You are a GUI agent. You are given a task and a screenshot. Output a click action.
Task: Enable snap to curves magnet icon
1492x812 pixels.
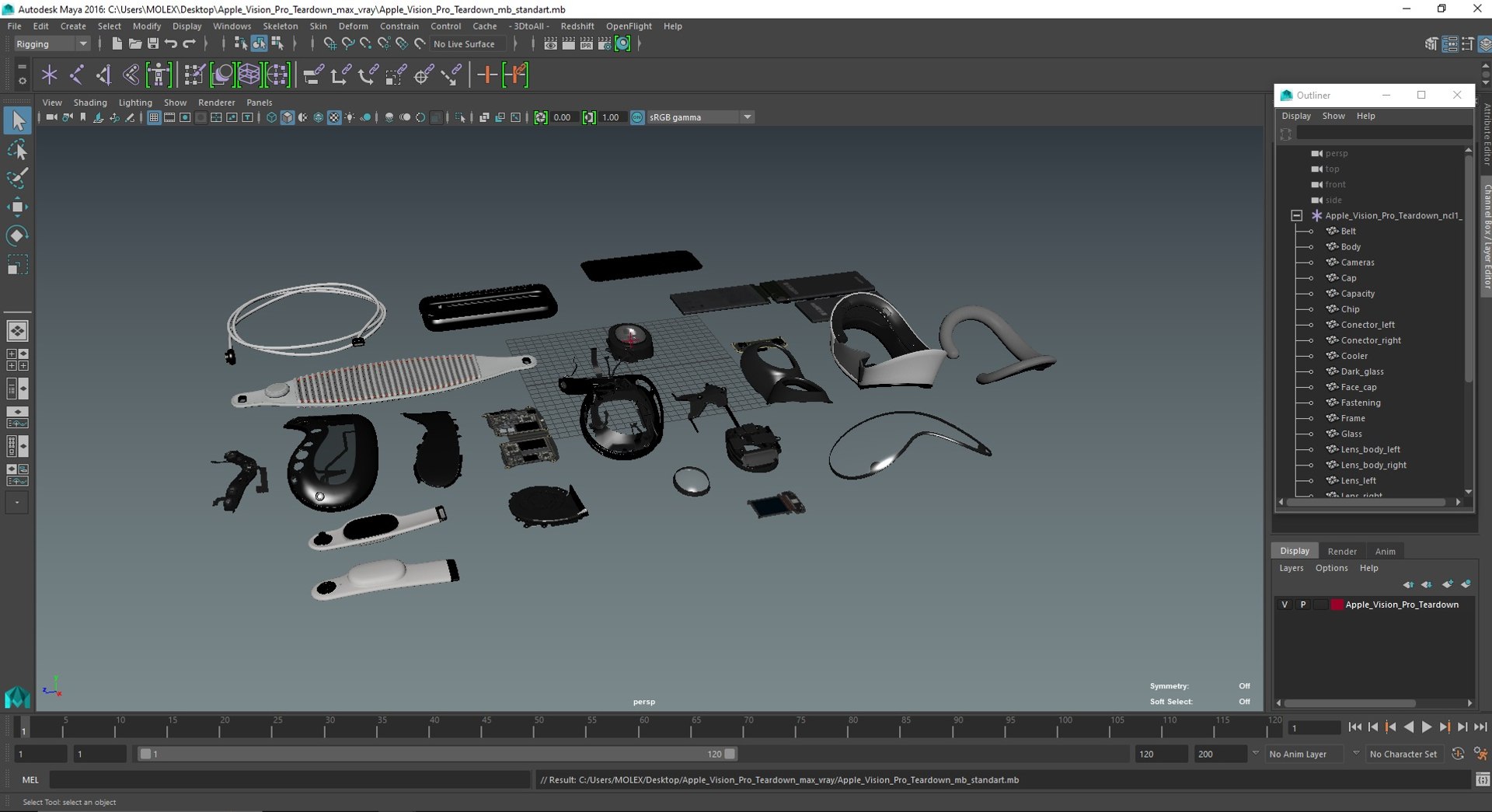347,44
